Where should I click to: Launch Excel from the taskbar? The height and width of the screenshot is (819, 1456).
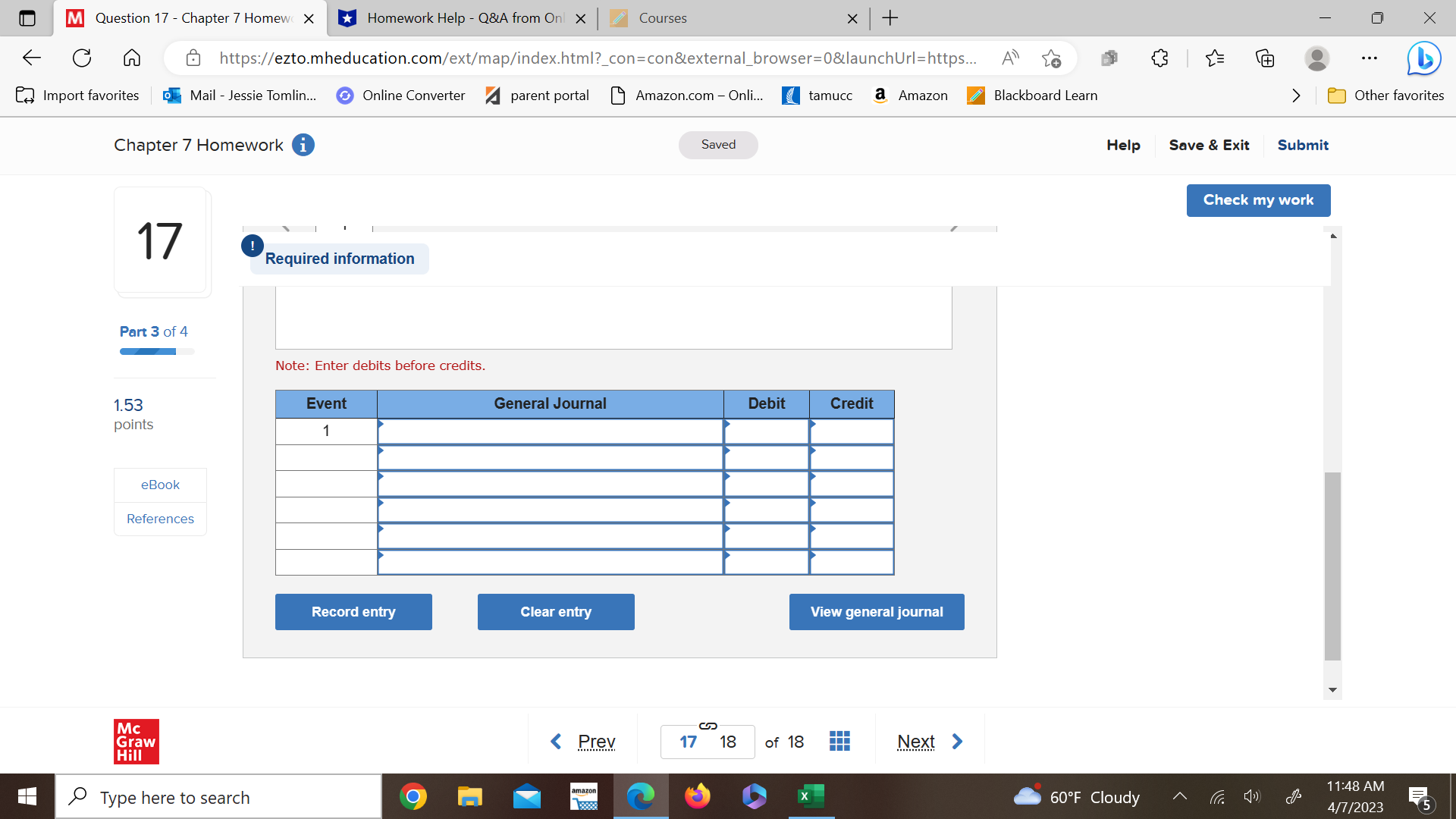[x=810, y=796]
